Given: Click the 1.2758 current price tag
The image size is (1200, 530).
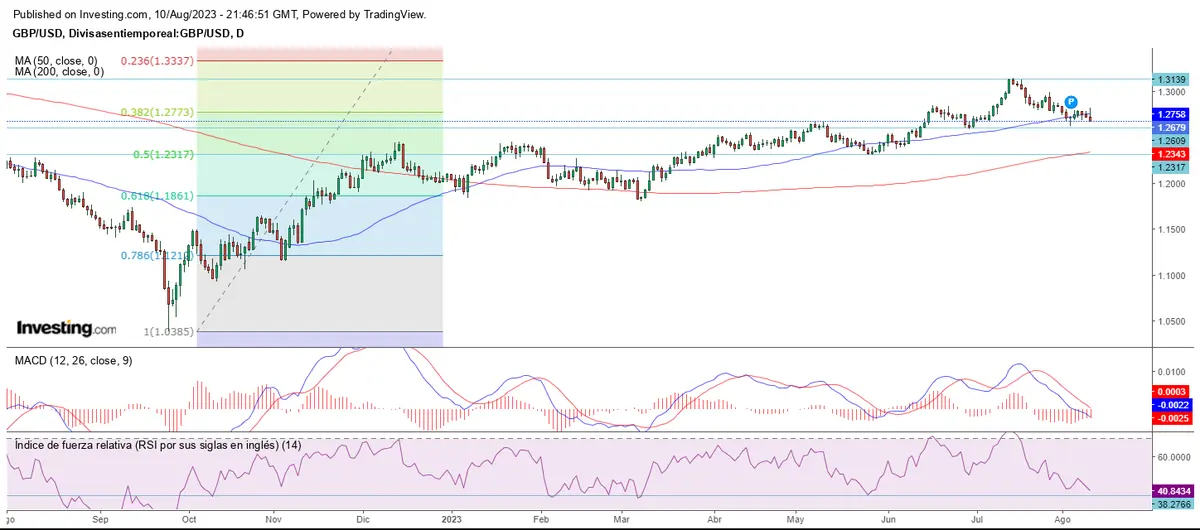Looking at the screenshot, I should point(1173,115).
